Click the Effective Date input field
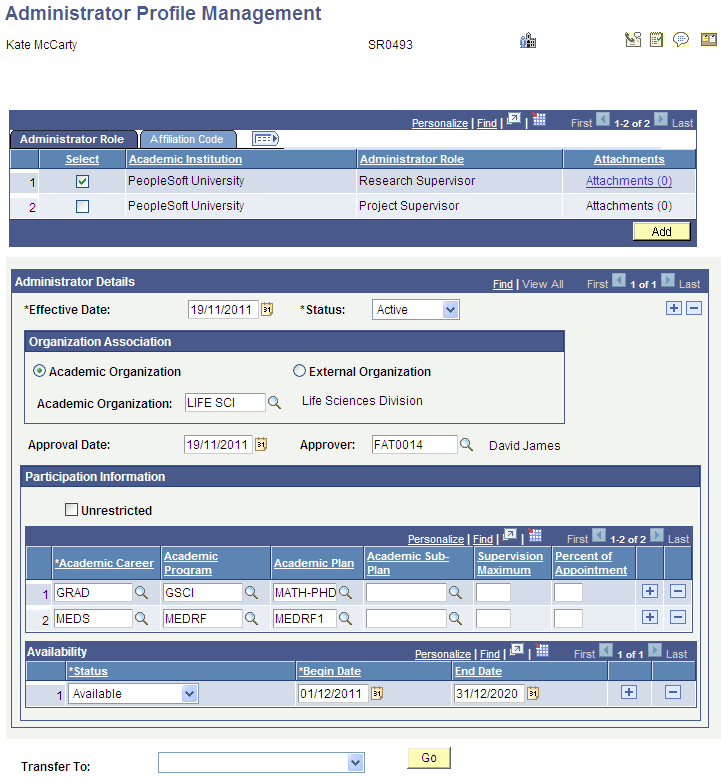Viewport: 721px width, 777px height. [223, 310]
